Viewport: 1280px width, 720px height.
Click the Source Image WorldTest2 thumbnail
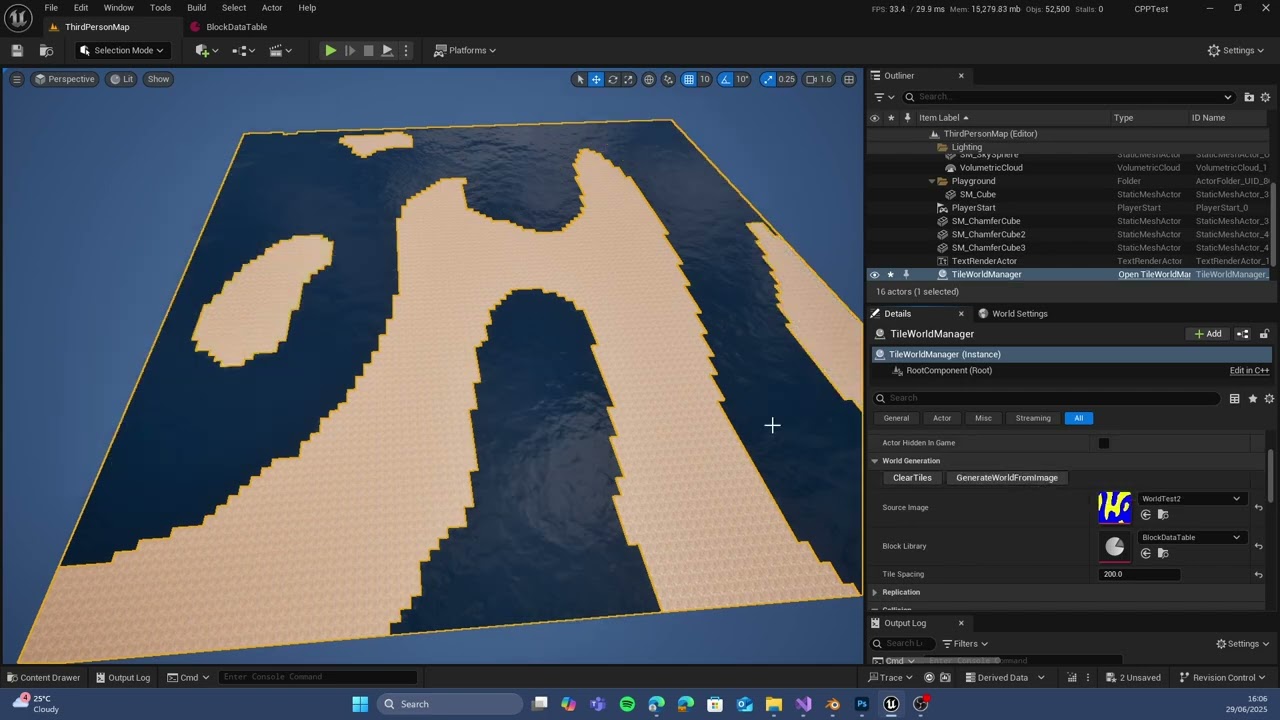click(x=1114, y=507)
